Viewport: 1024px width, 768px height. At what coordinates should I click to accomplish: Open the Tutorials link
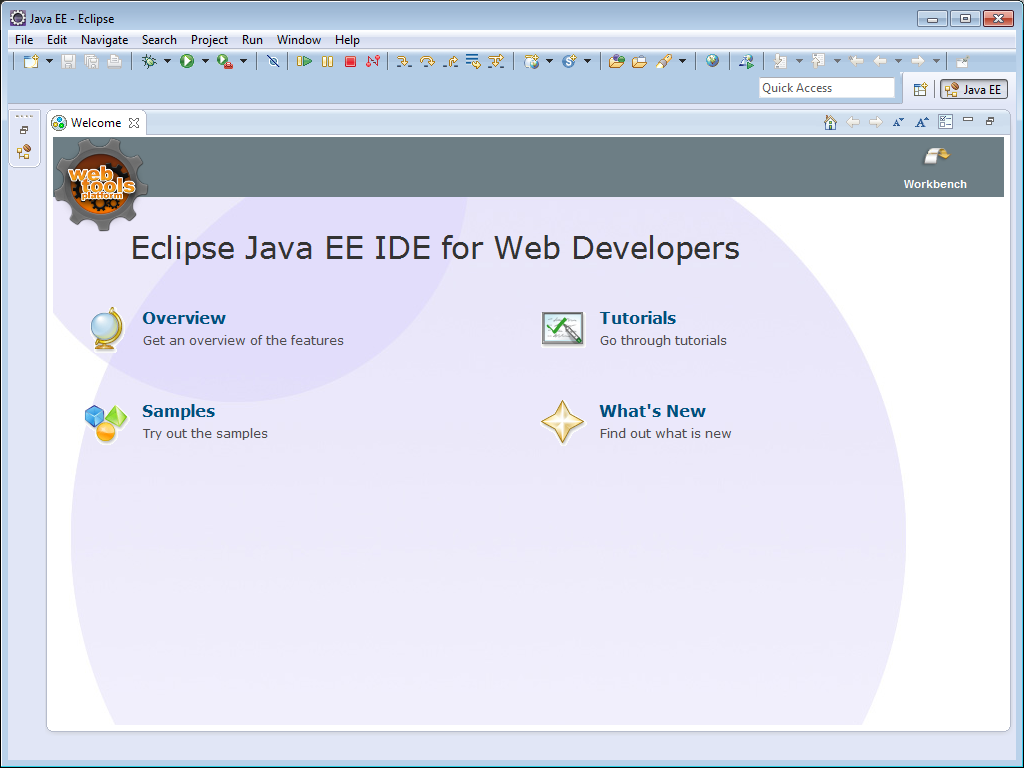[637, 318]
